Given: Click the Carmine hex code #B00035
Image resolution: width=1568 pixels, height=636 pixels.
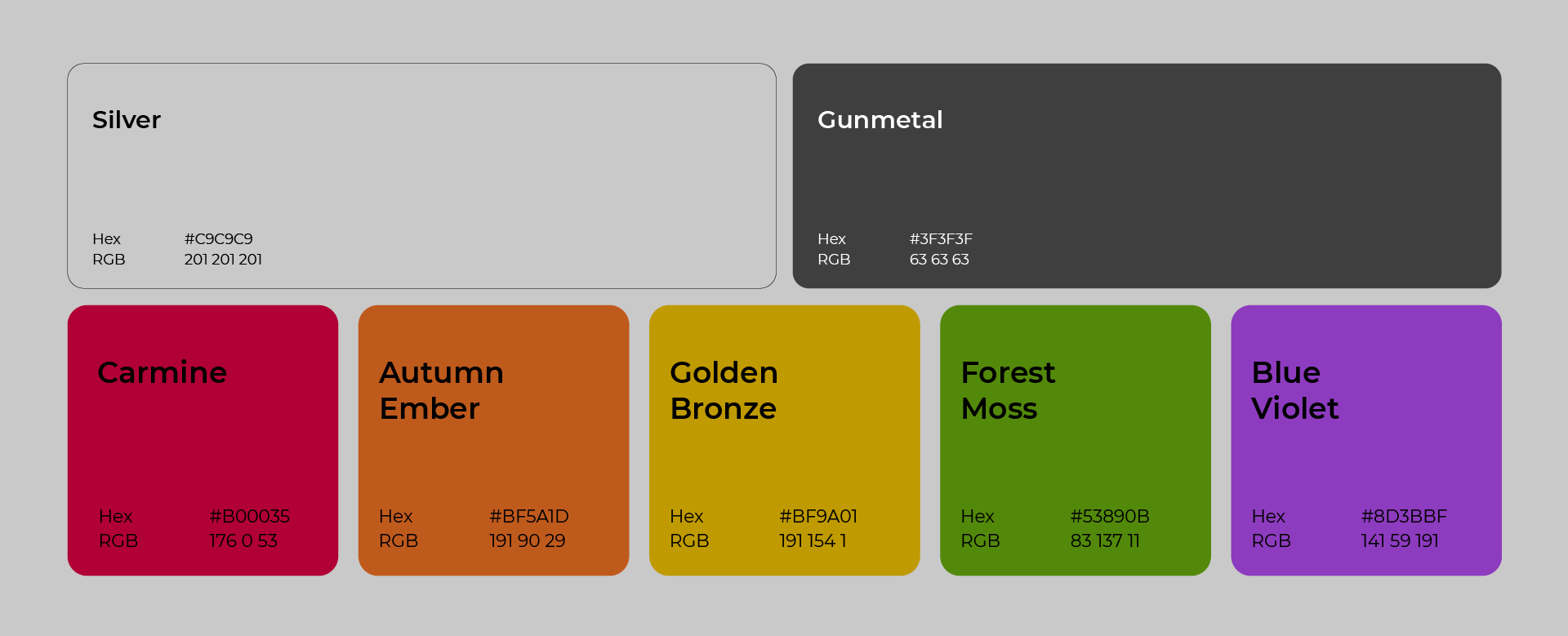Looking at the screenshot, I should [x=249, y=517].
